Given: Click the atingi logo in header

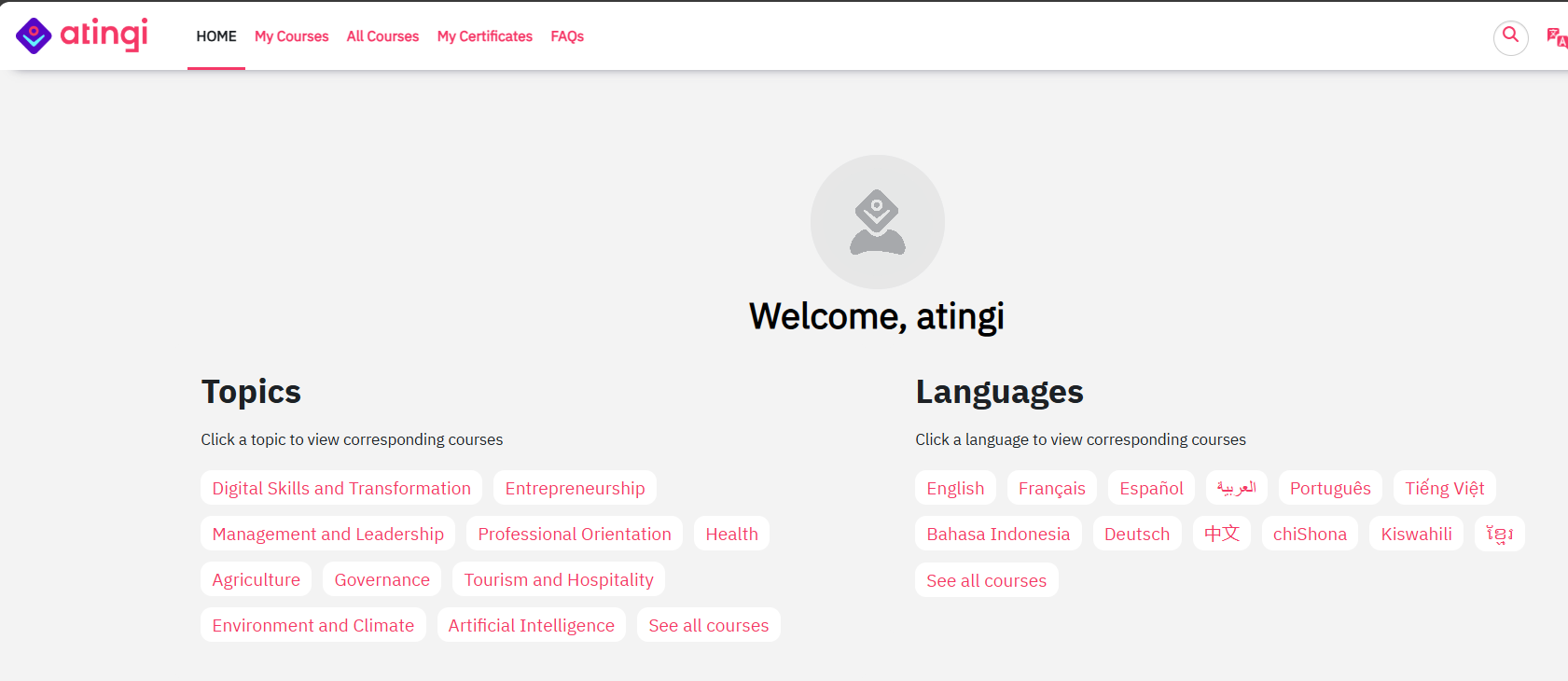Looking at the screenshot, I should pos(82,35).
